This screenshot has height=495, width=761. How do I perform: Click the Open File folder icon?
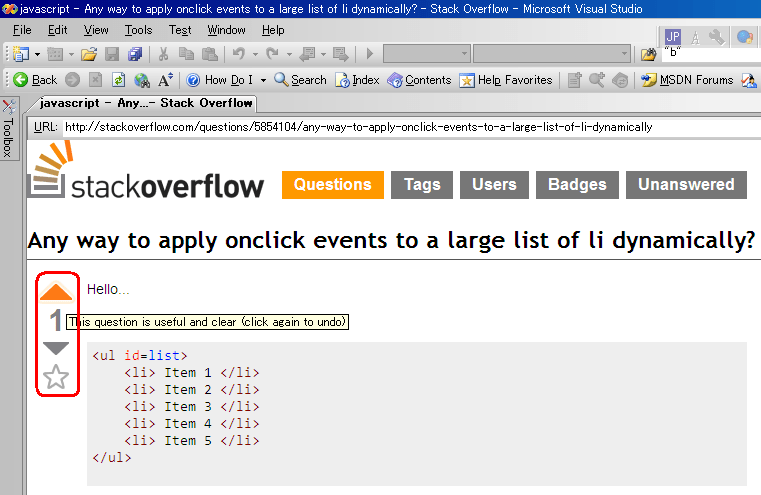[89, 54]
